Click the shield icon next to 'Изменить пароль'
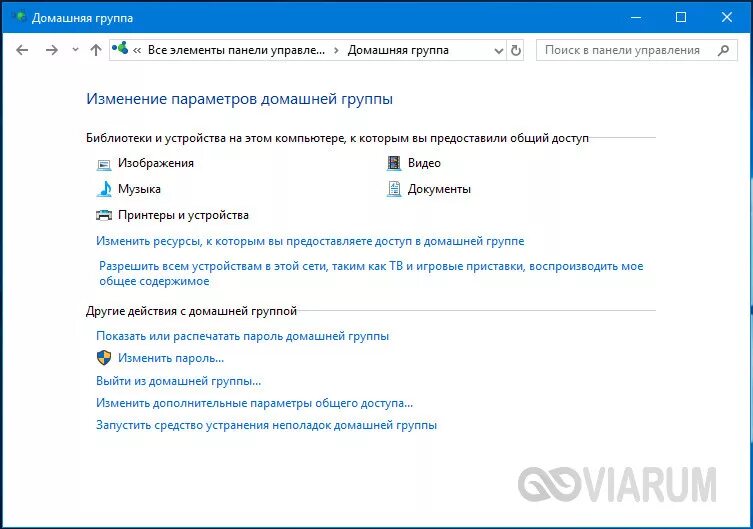753x529 pixels. click(104, 358)
